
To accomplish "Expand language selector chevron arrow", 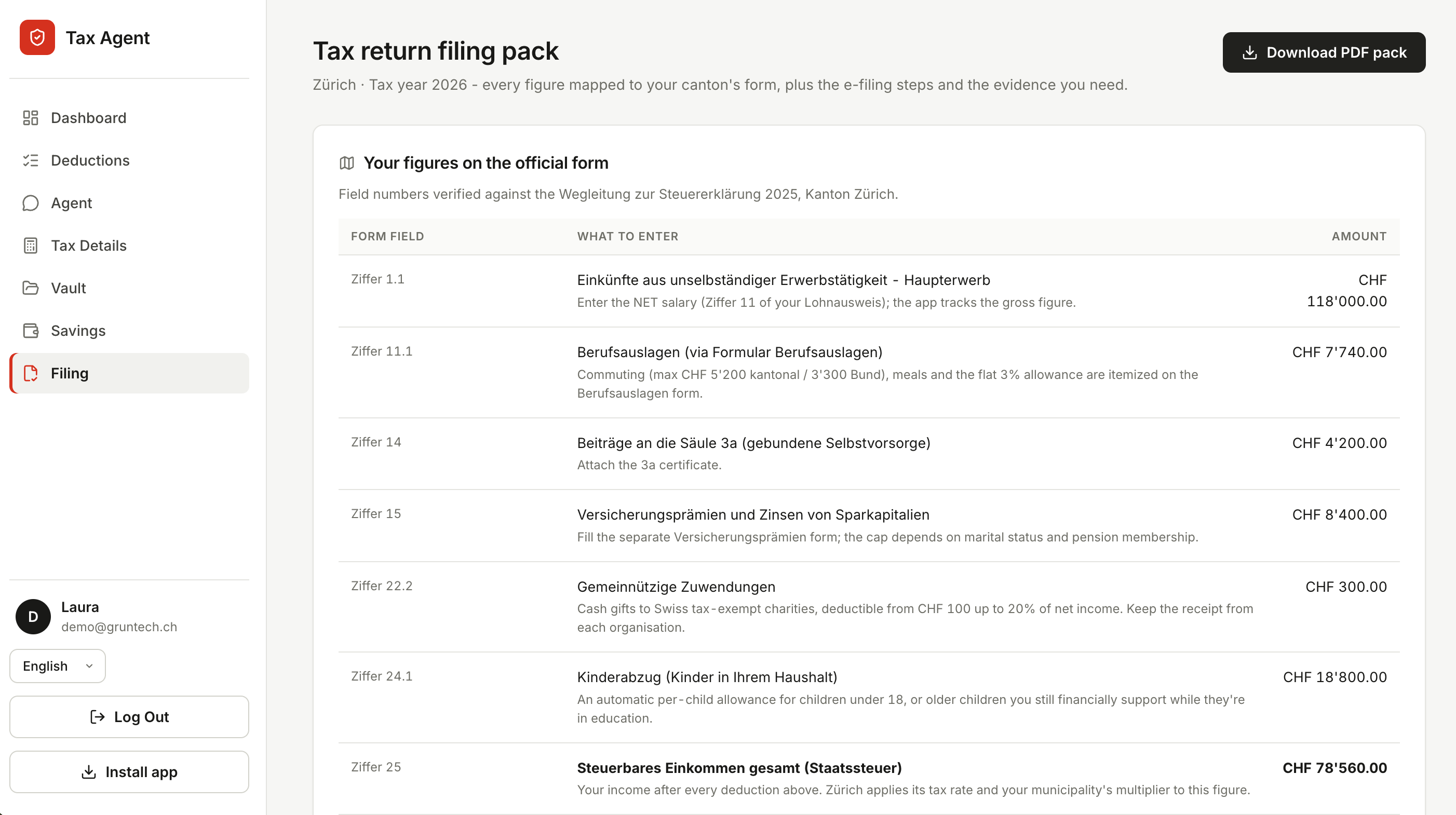I will (x=89, y=667).
